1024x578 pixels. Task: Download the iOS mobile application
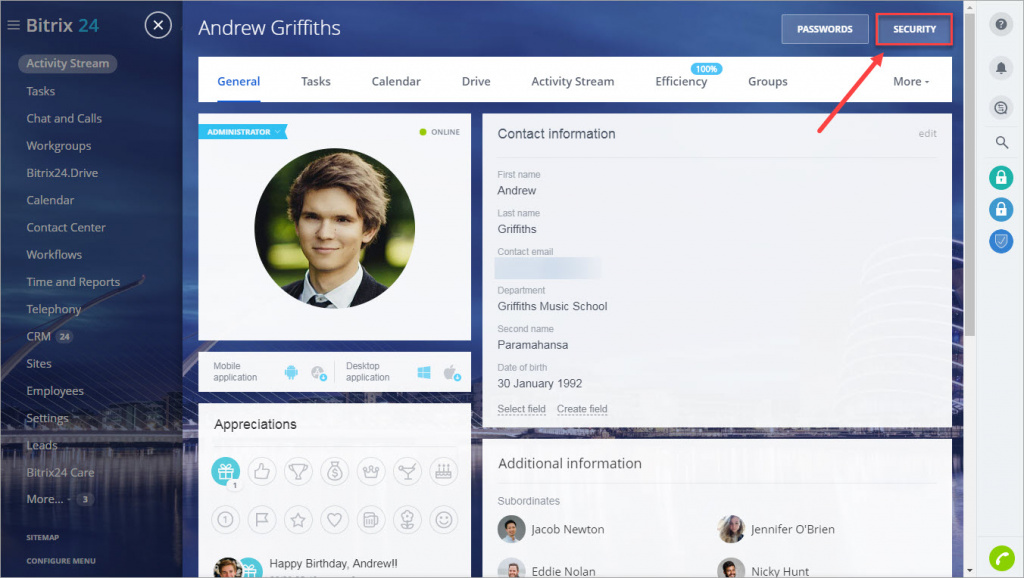point(319,373)
